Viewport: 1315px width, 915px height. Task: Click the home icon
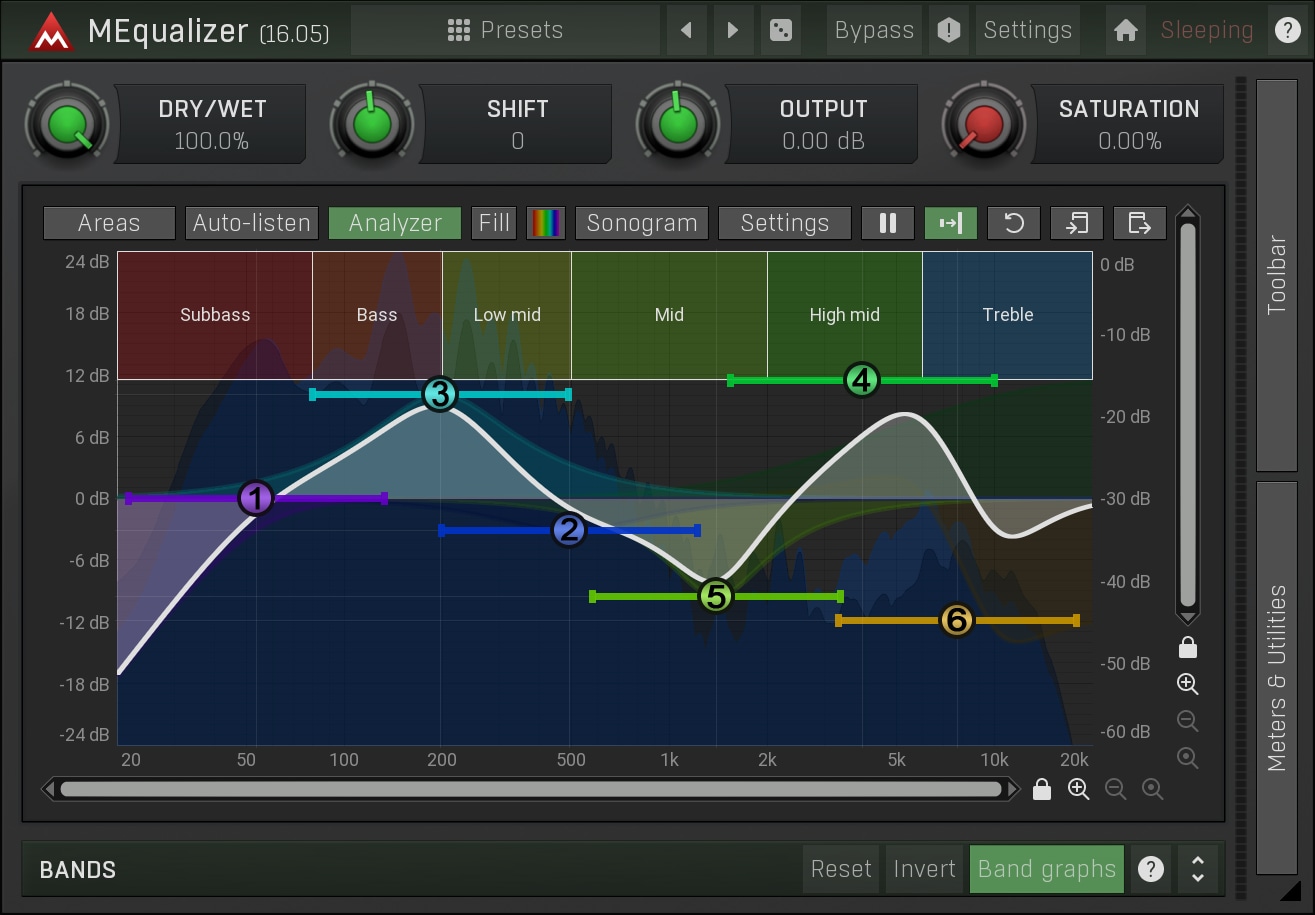point(1126,30)
